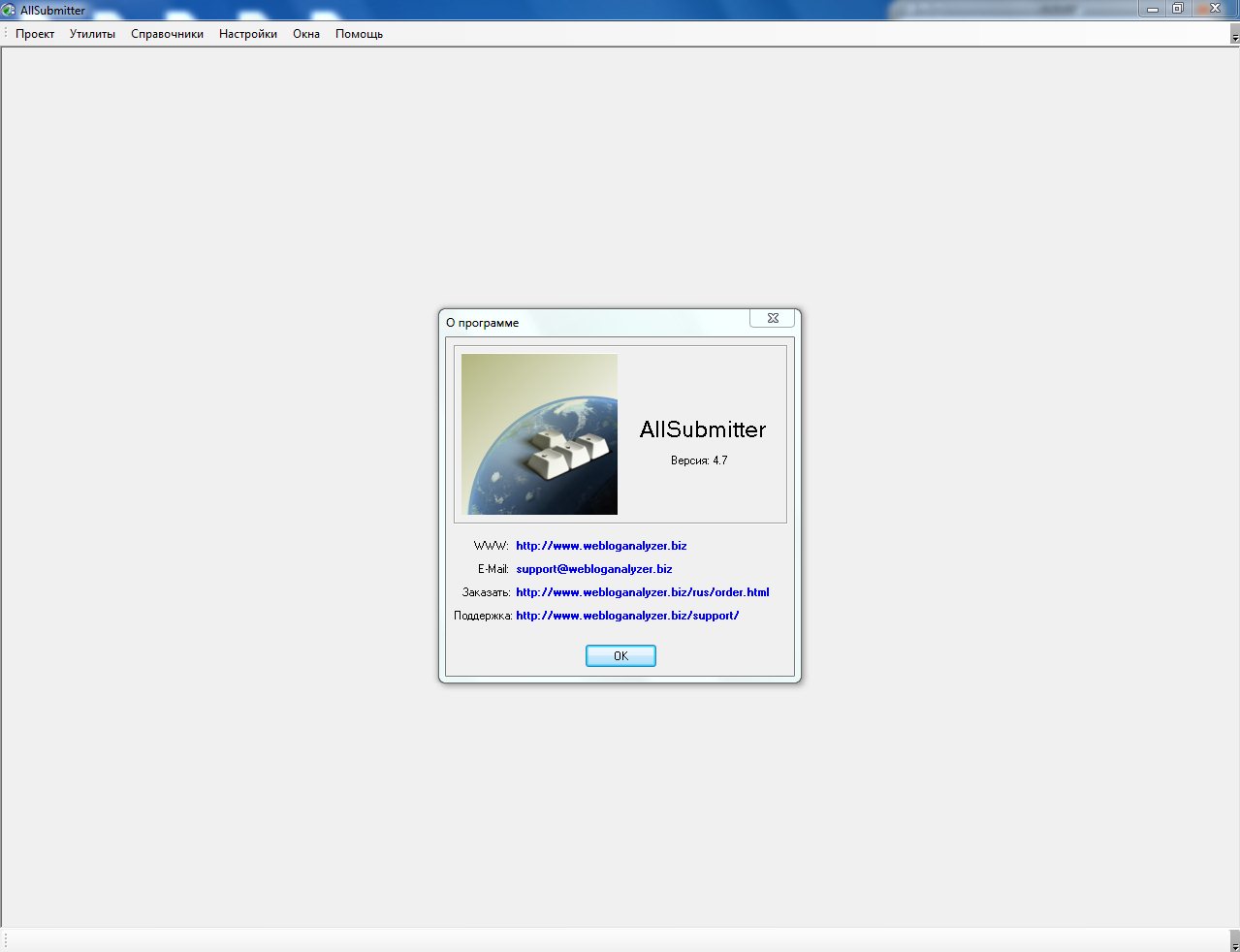Click the E-Mail: label

[493, 569]
